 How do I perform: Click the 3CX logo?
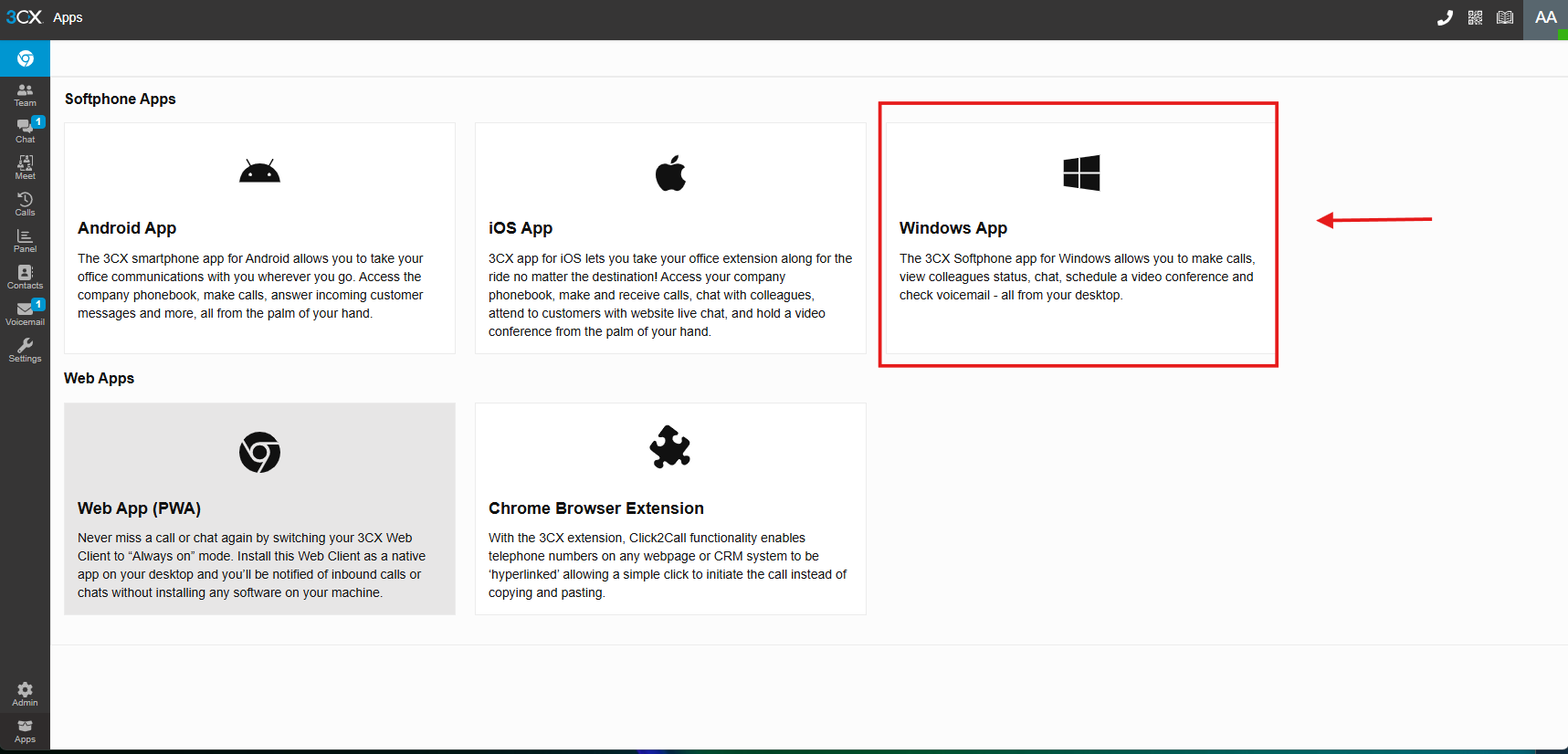click(x=24, y=17)
